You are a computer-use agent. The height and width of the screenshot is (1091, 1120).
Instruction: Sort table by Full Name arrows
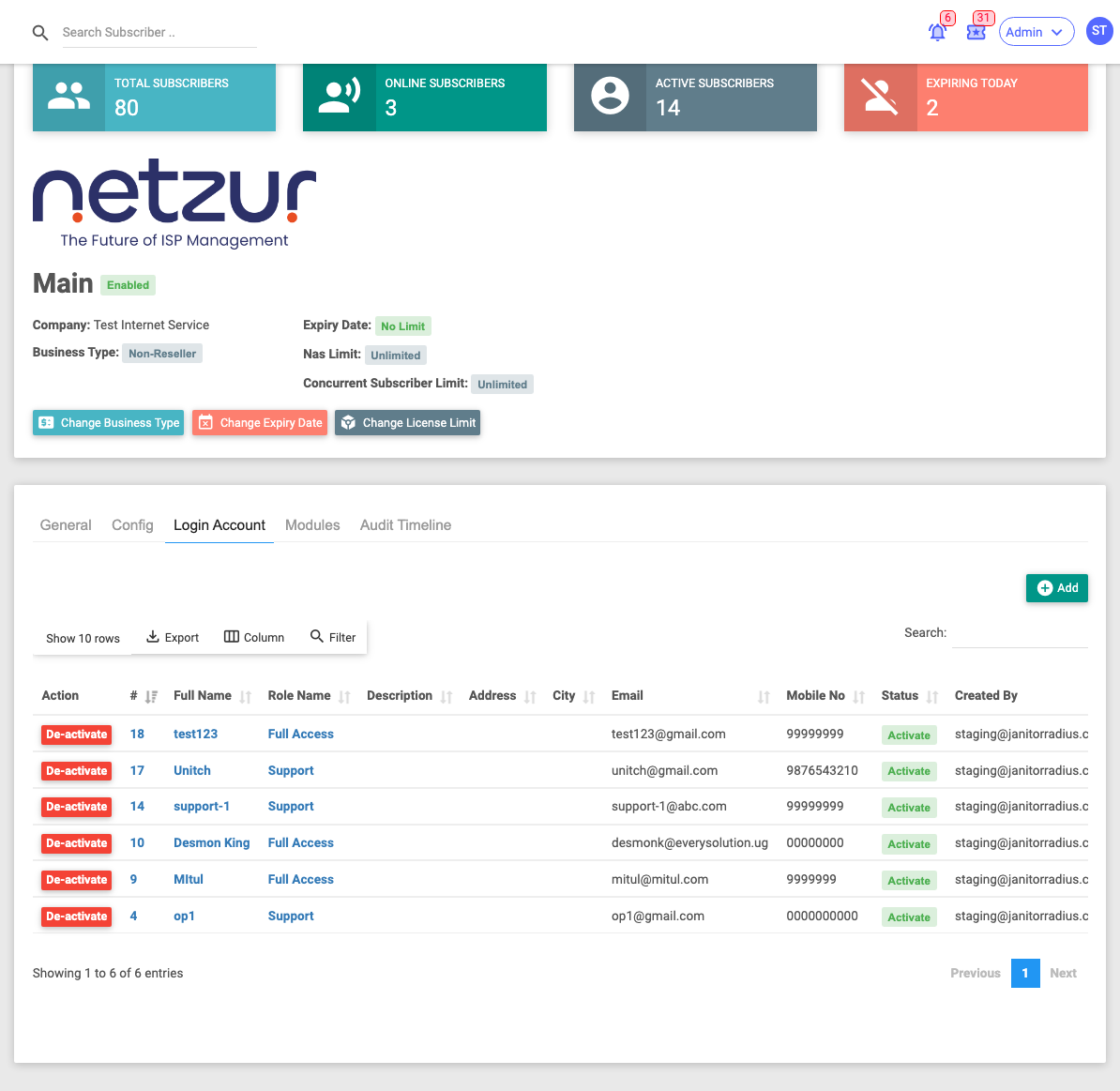[246, 697]
